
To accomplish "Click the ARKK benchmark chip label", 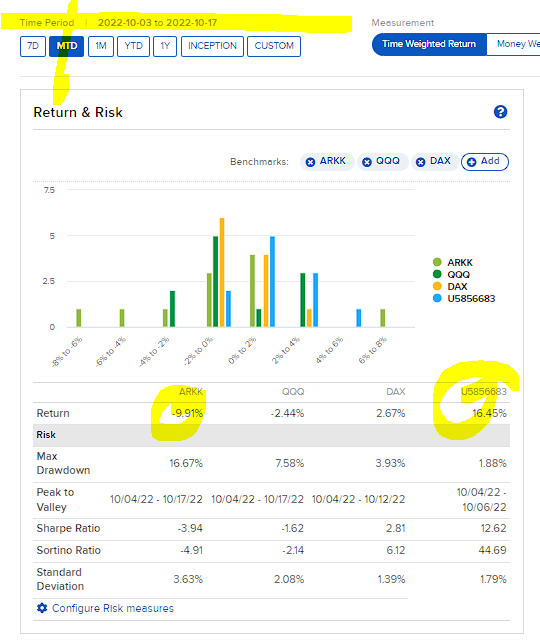I will tap(332, 161).
